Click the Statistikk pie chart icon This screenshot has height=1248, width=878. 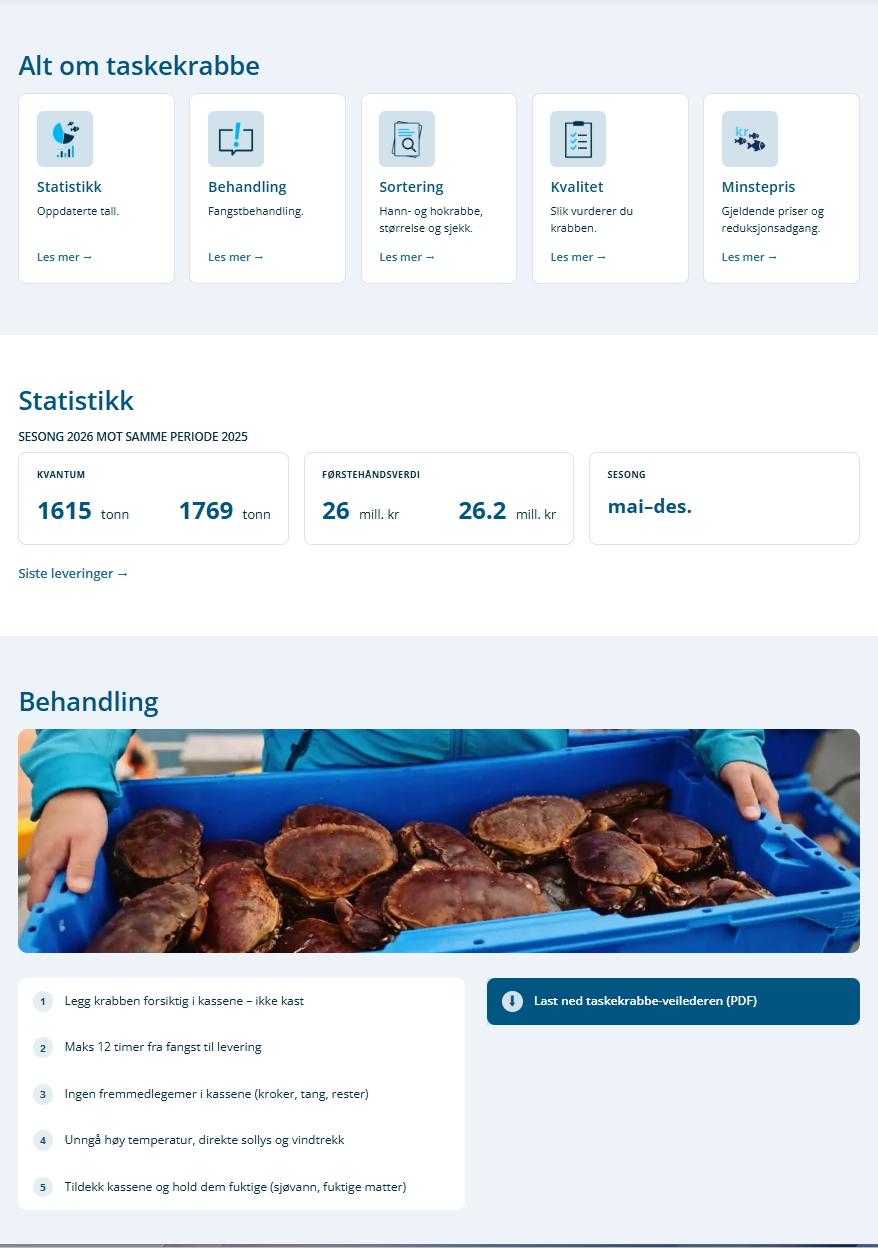coord(65,139)
